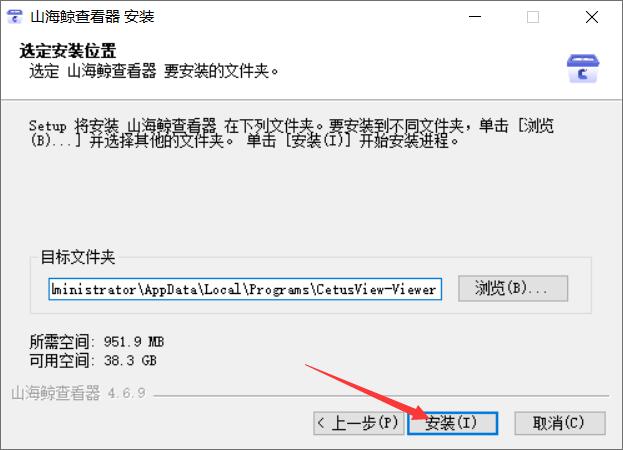Image resolution: width=623 pixels, height=450 pixels.
Task: Click the greyed-out maximize button
Action: 533,17
